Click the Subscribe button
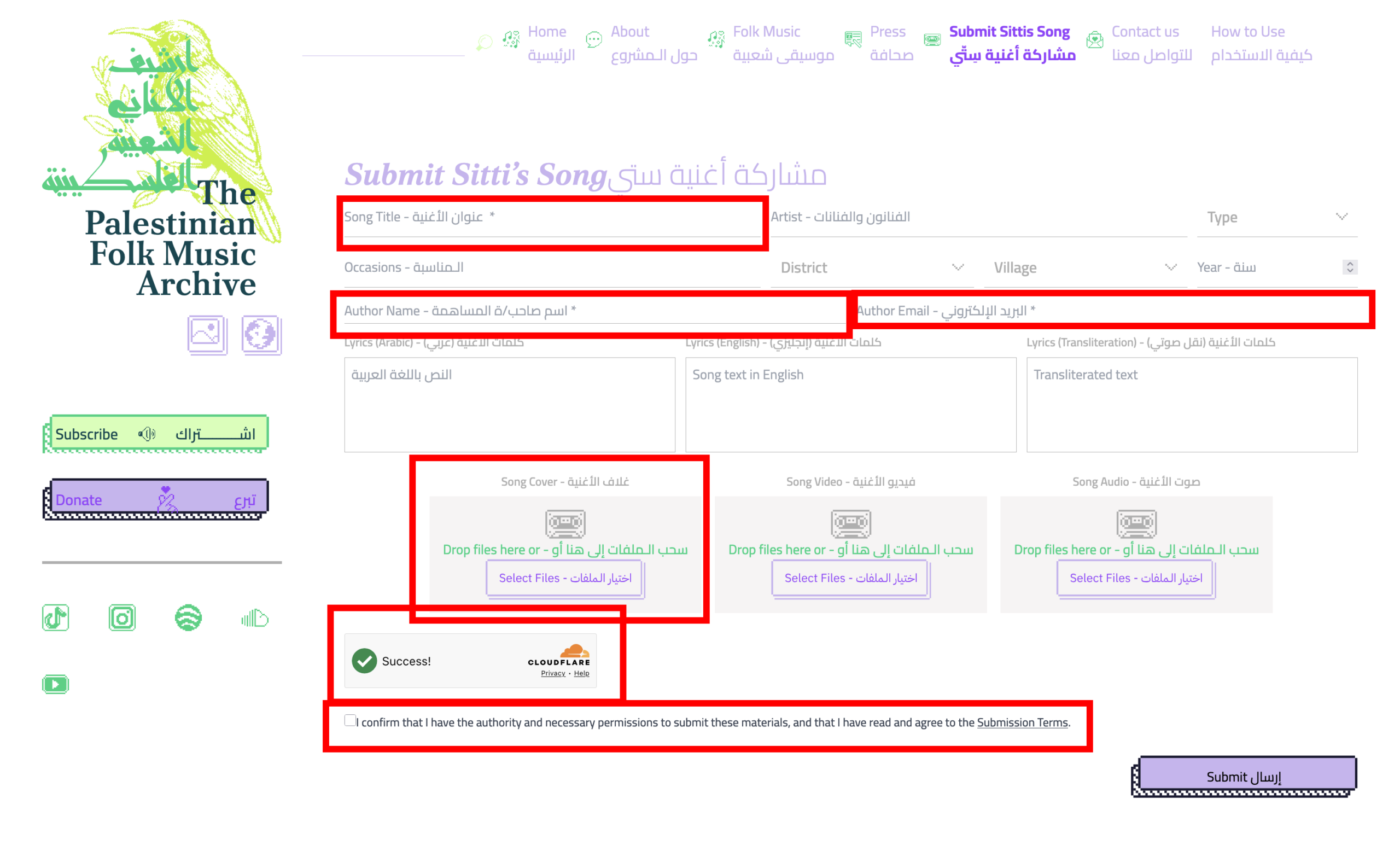1400x851 pixels. tap(155, 434)
